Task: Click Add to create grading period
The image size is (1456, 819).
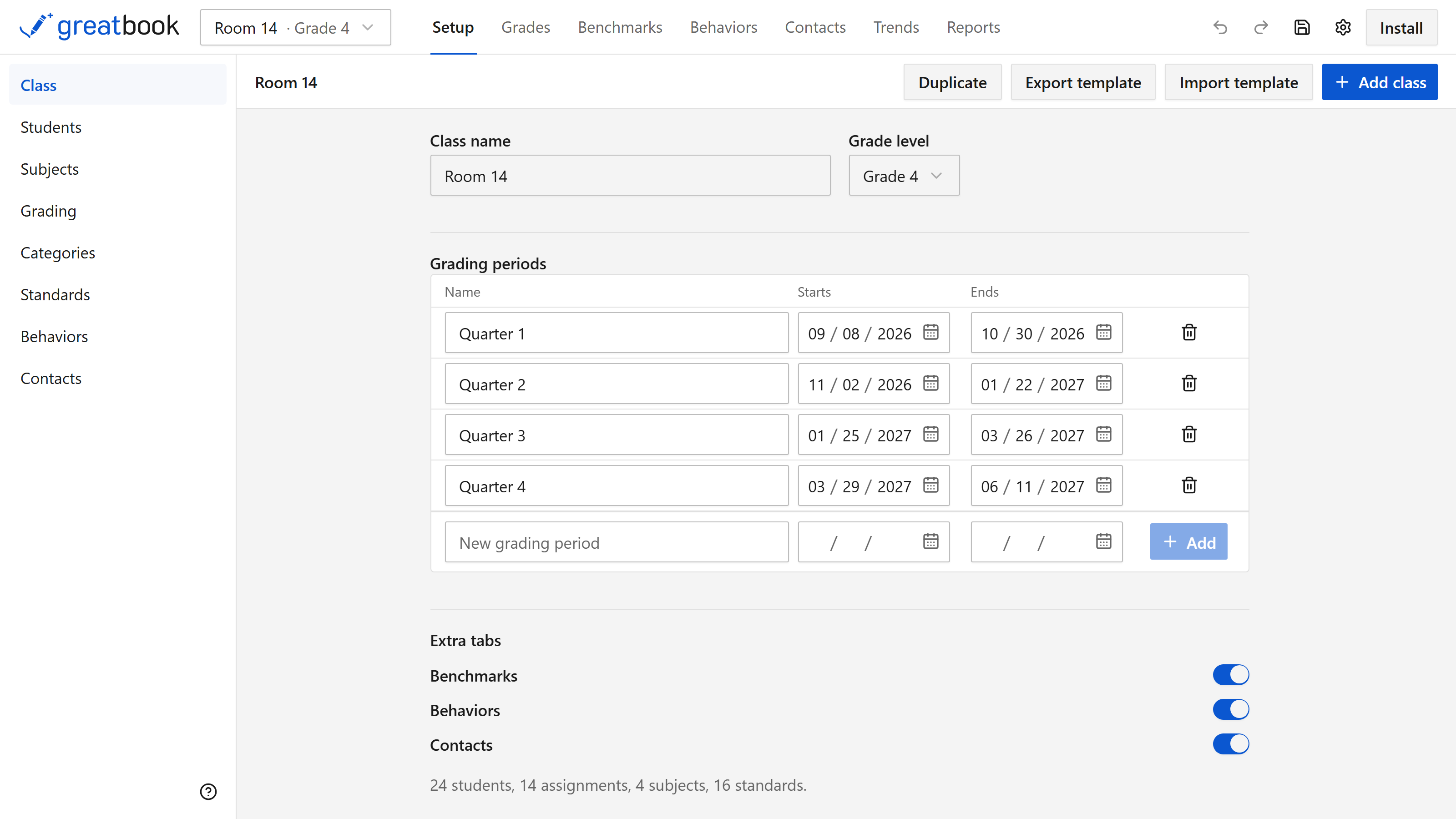Action: (x=1188, y=542)
